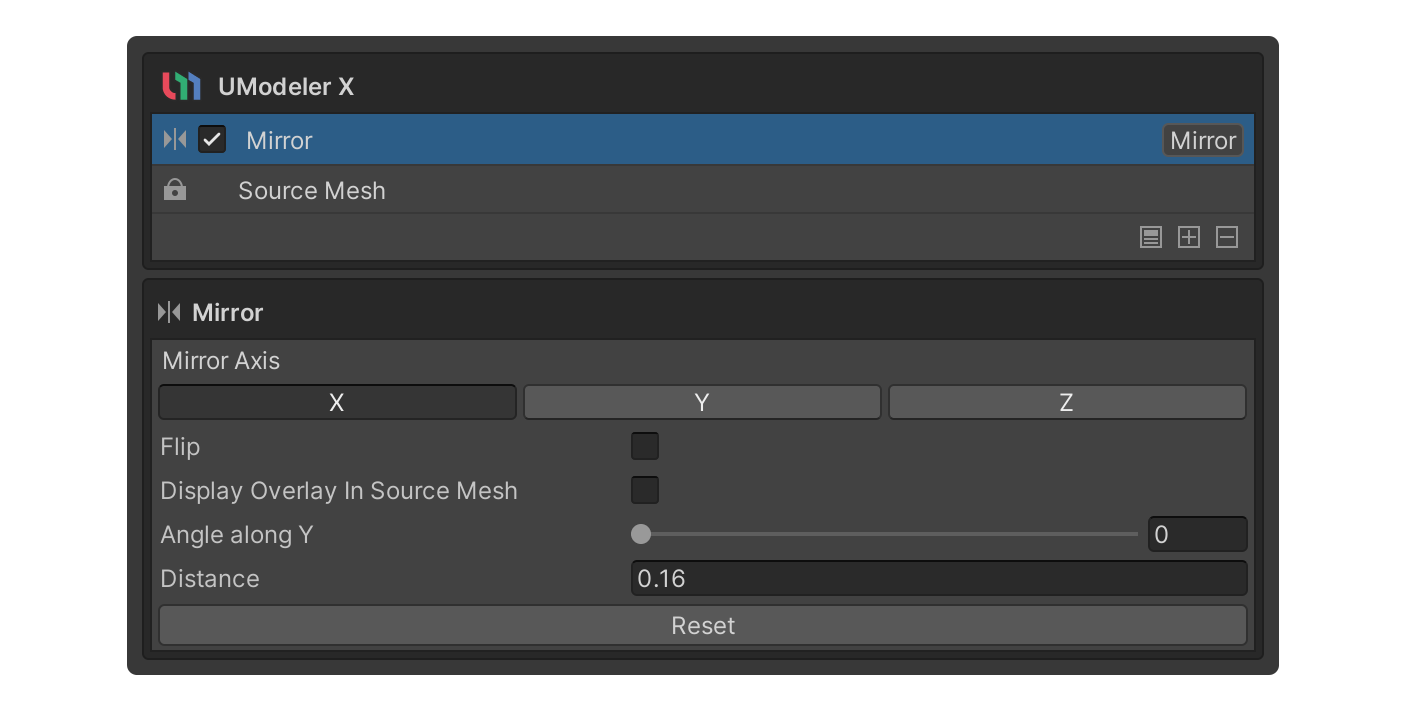Click the Distance input field
The height and width of the screenshot is (711, 1406).
point(938,578)
